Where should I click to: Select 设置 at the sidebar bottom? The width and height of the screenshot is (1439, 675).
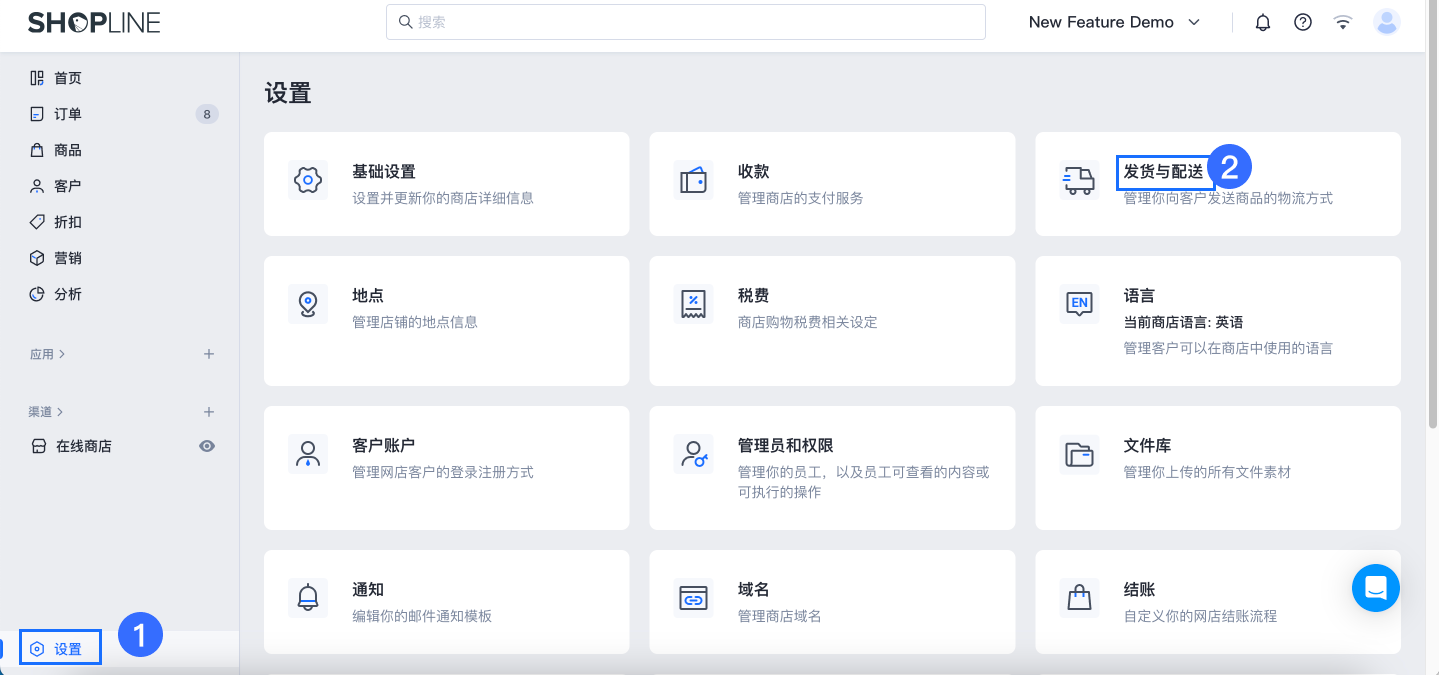pyautogui.click(x=68, y=649)
